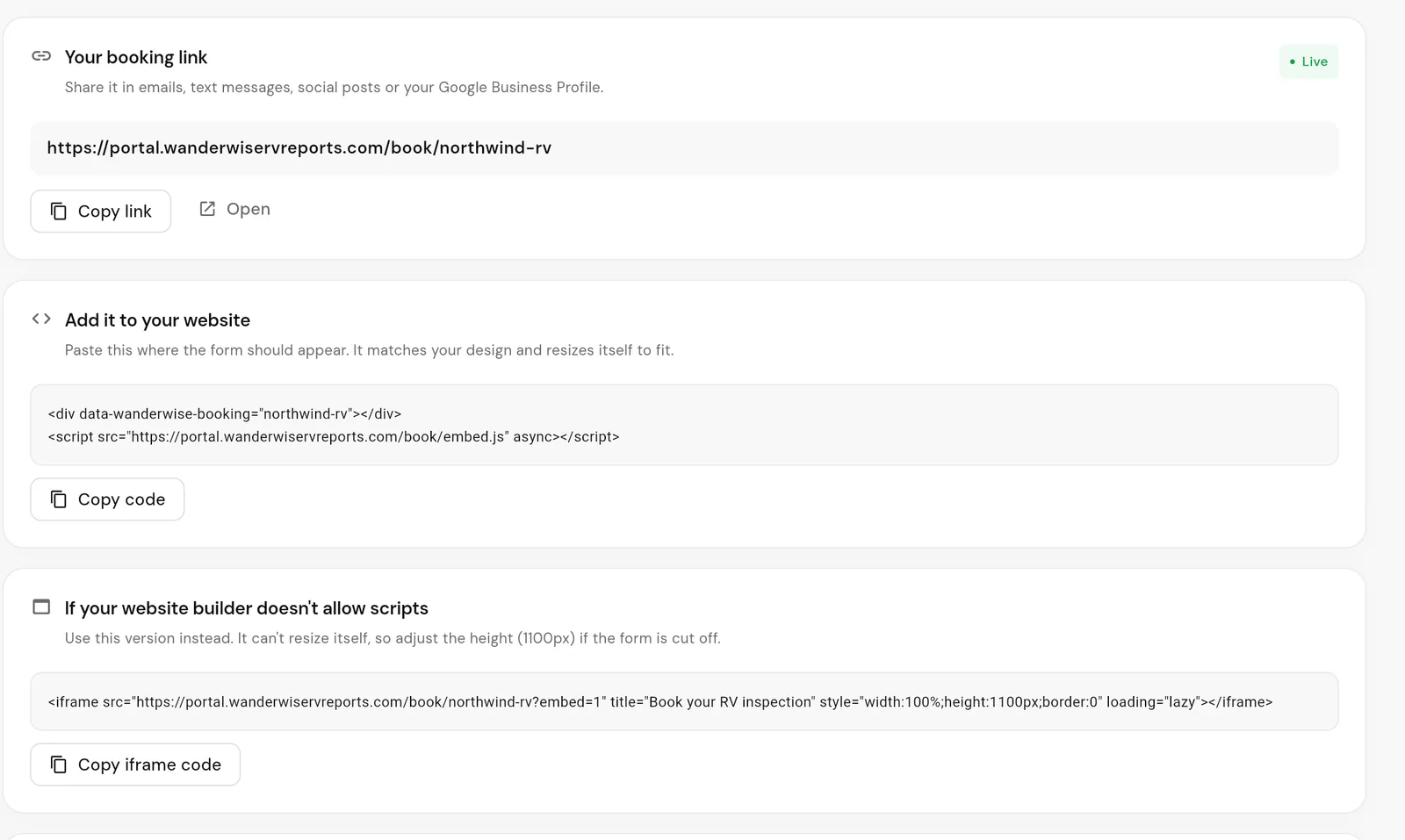The height and width of the screenshot is (840, 1405).
Task: Click the 'Your booking link' heading
Action: [x=136, y=57]
